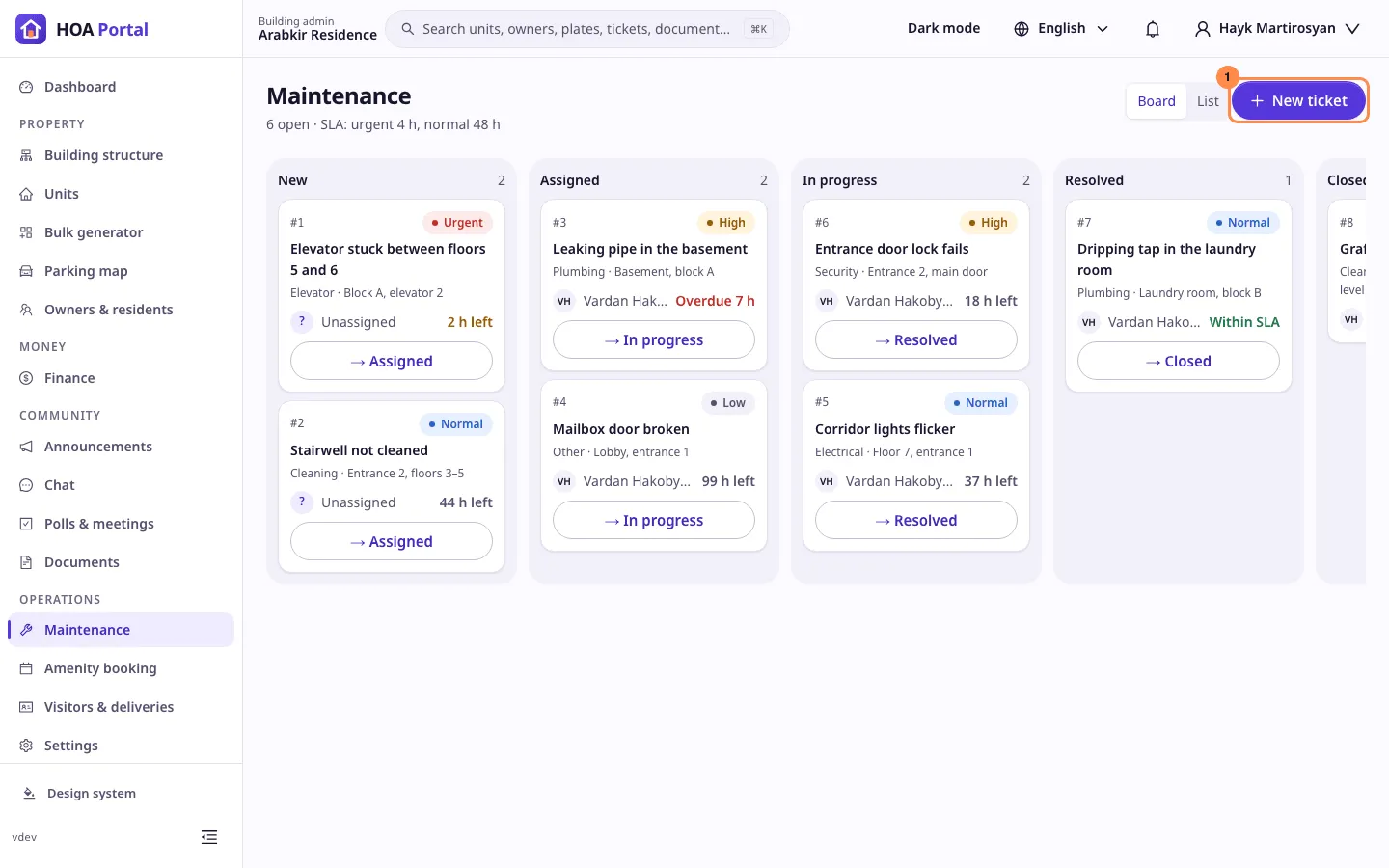Open Corridor lights flicker ticket title
Image resolution: width=1389 pixels, height=868 pixels.
885,429
